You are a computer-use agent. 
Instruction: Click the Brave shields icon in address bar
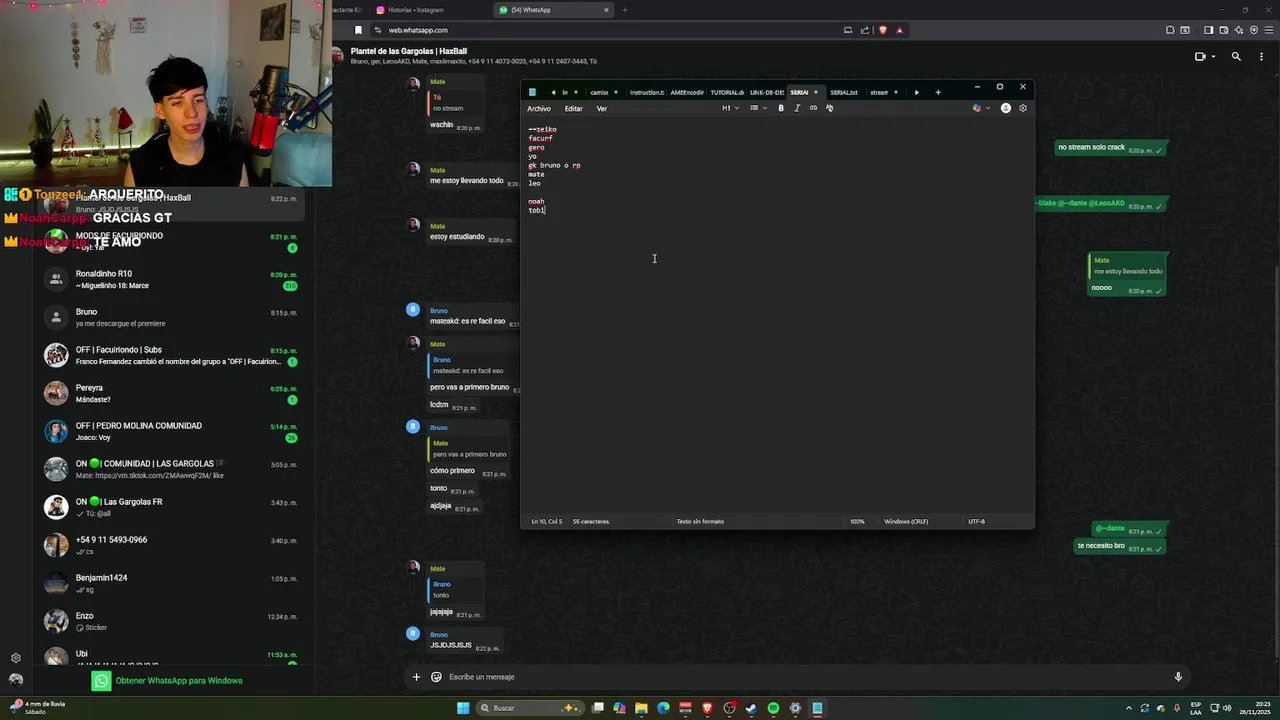pos(883,30)
